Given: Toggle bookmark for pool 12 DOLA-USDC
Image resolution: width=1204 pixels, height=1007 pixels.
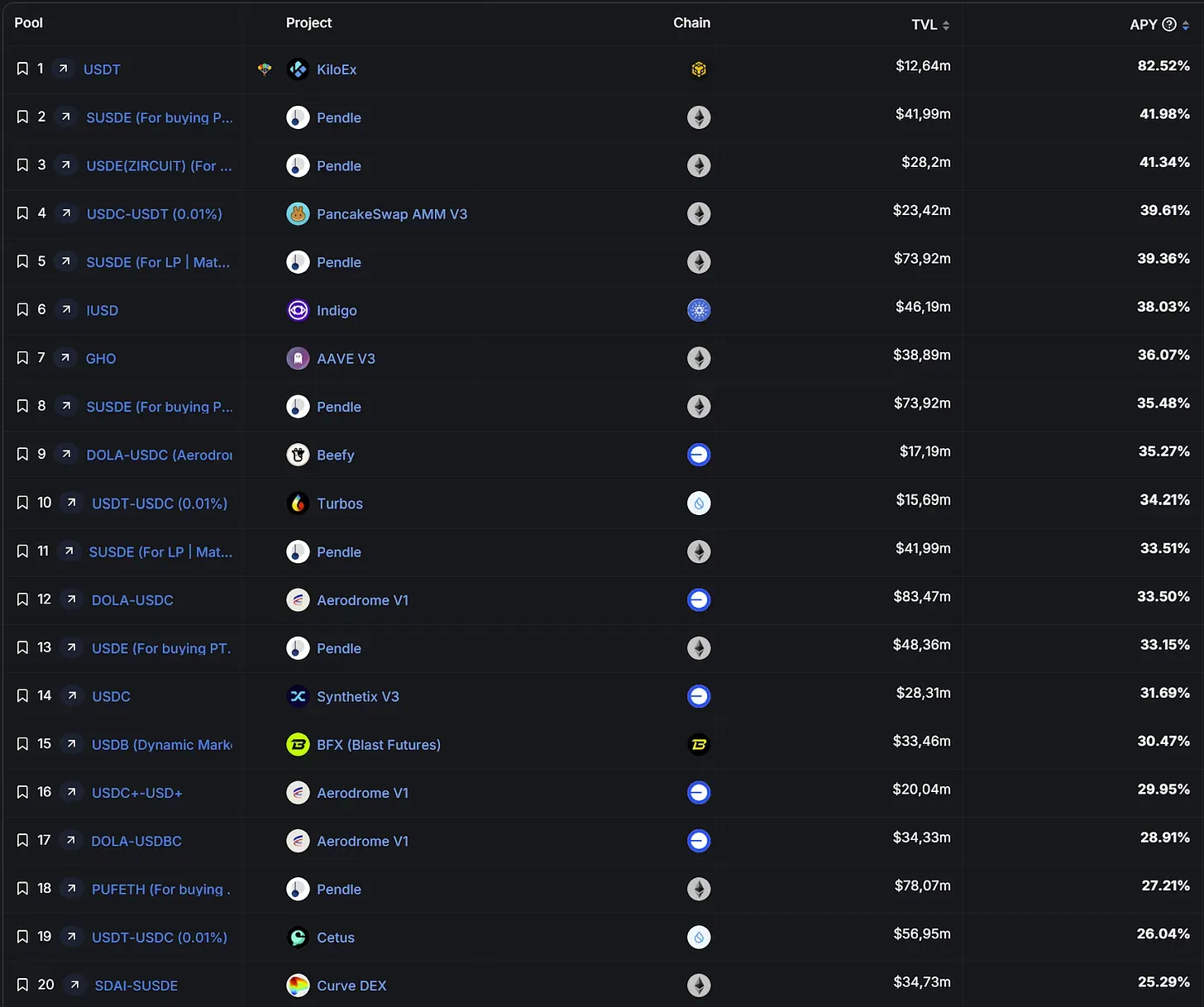Looking at the screenshot, I should (x=22, y=599).
